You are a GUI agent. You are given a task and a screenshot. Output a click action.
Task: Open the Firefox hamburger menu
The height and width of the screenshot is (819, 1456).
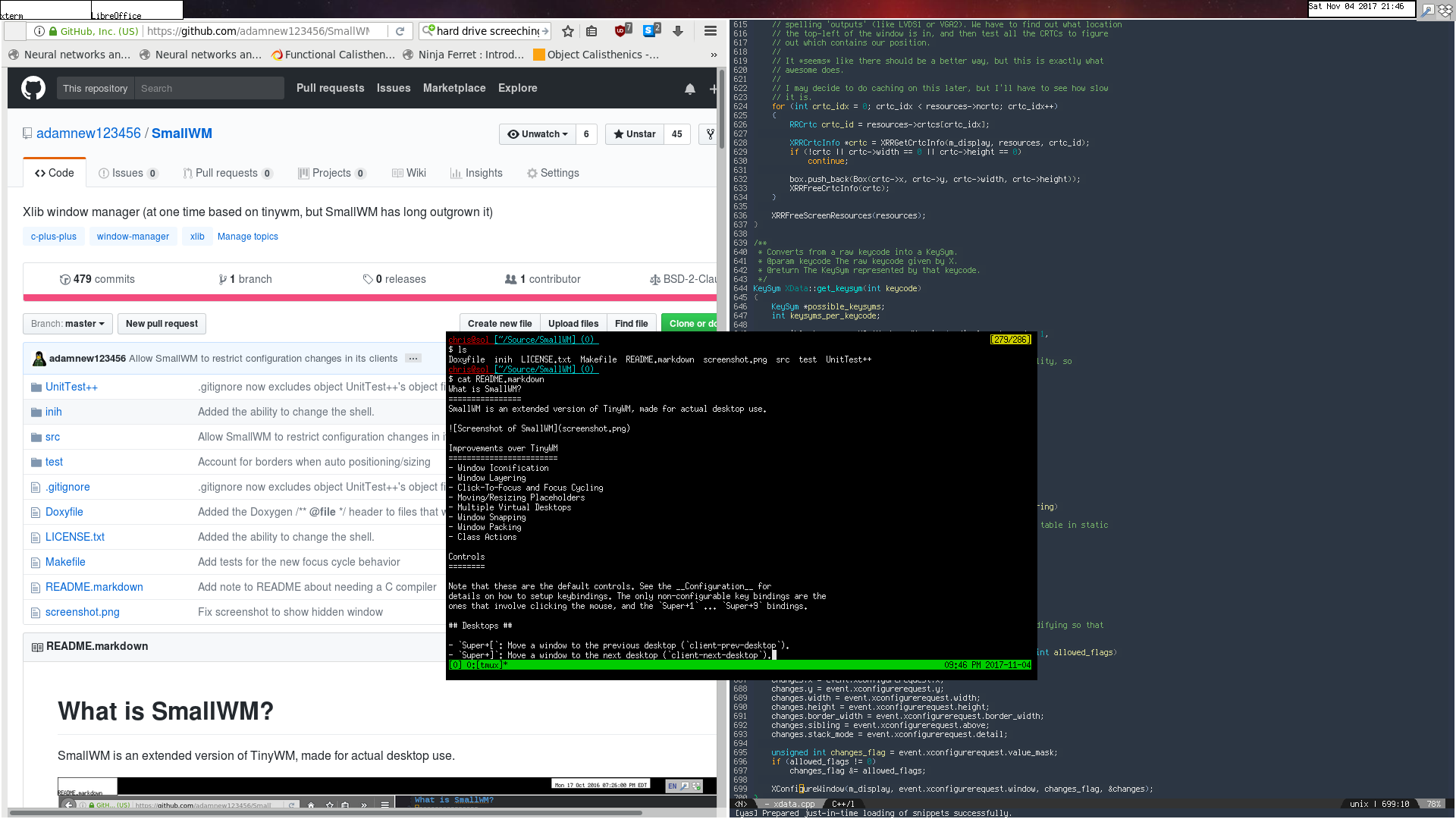pos(711,31)
